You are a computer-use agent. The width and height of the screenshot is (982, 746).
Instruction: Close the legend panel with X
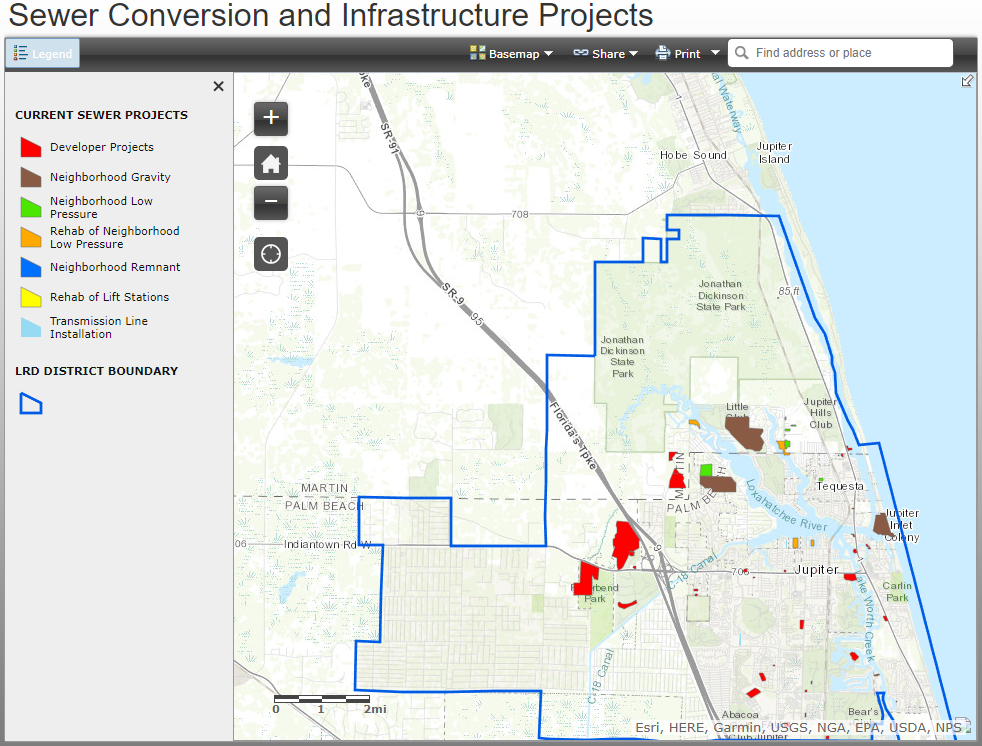pos(219,86)
